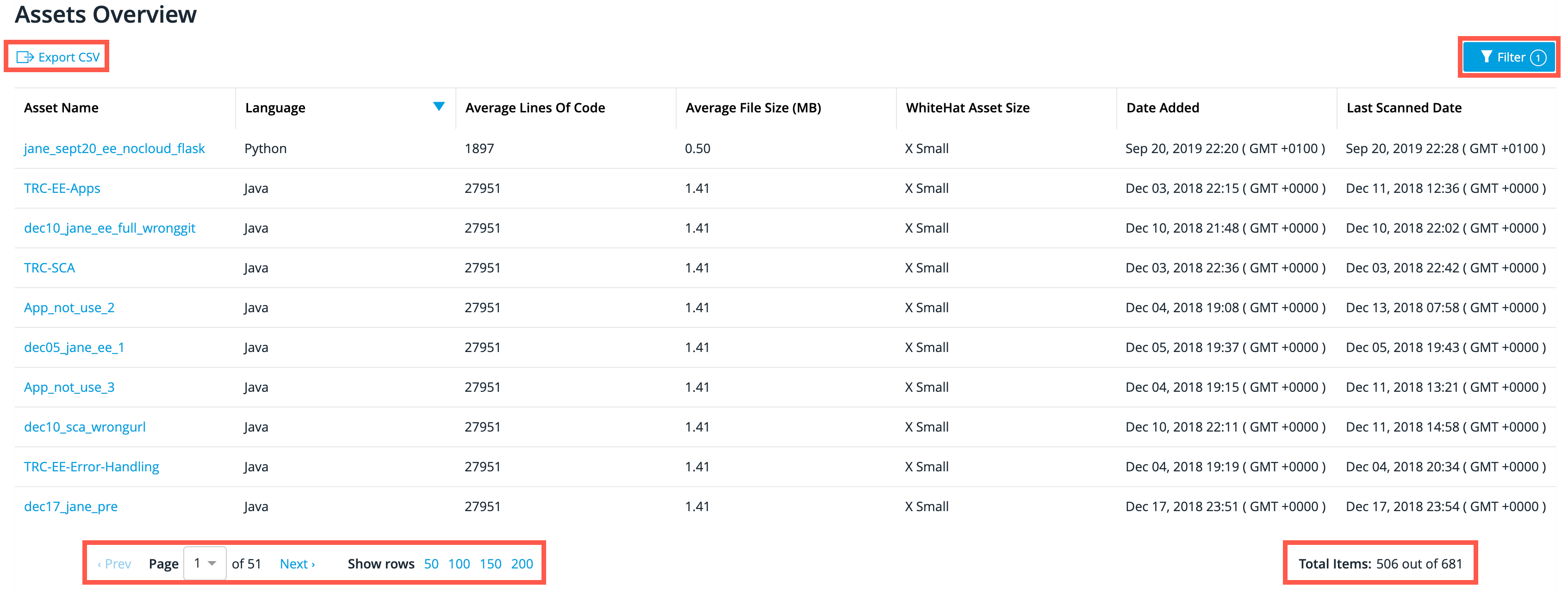This screenshot has width=1568, height=593.
Task: Click date Sep 20, 2019 22:28
Action: click(1446, 148)
